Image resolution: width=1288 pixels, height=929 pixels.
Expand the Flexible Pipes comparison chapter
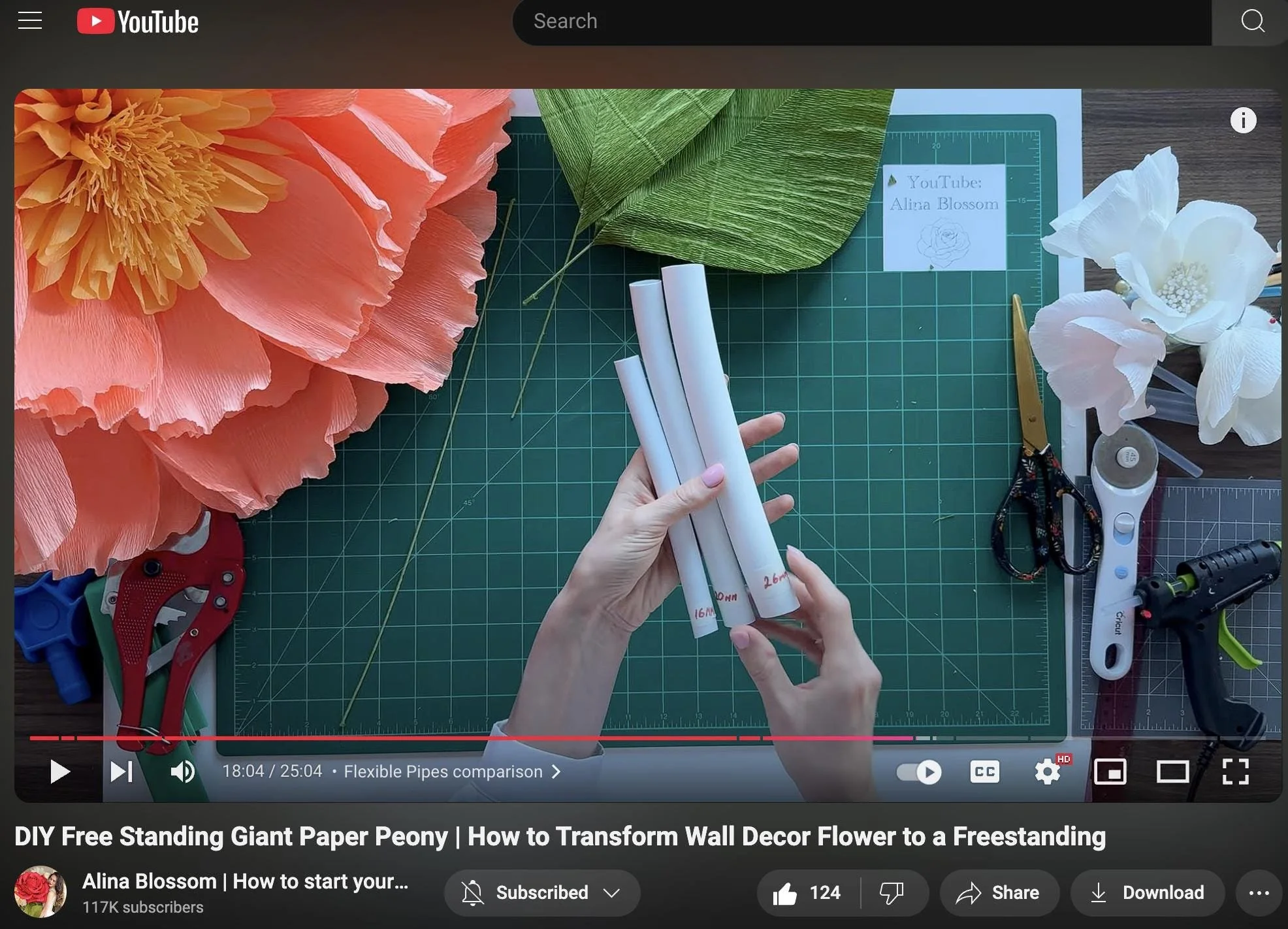(452, 772)
